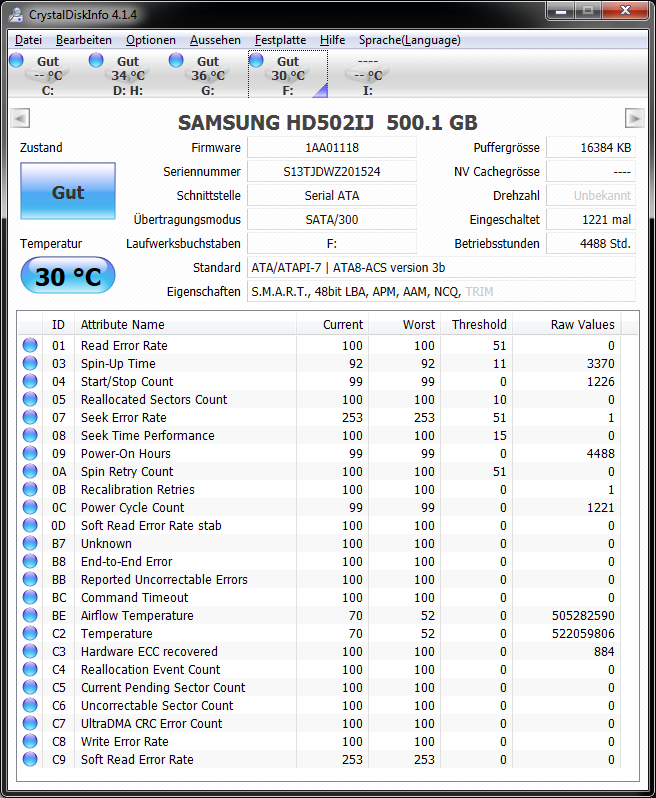Click the status orb for Start/Stop Count
The image size is (656, 798).
[30, 381]
